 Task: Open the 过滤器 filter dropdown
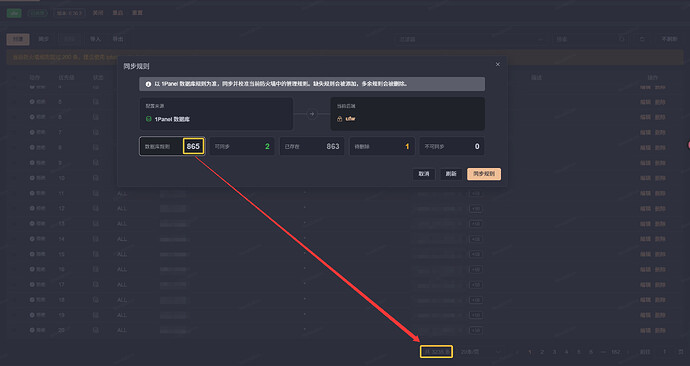coord(471,39)
